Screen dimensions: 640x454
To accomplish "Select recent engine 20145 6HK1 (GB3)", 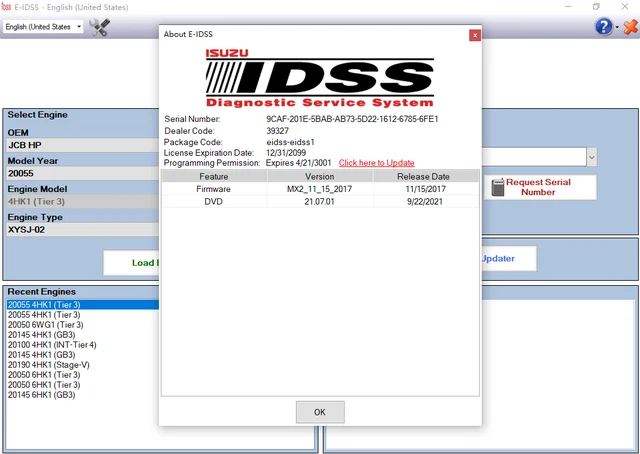I will (42, 395).
